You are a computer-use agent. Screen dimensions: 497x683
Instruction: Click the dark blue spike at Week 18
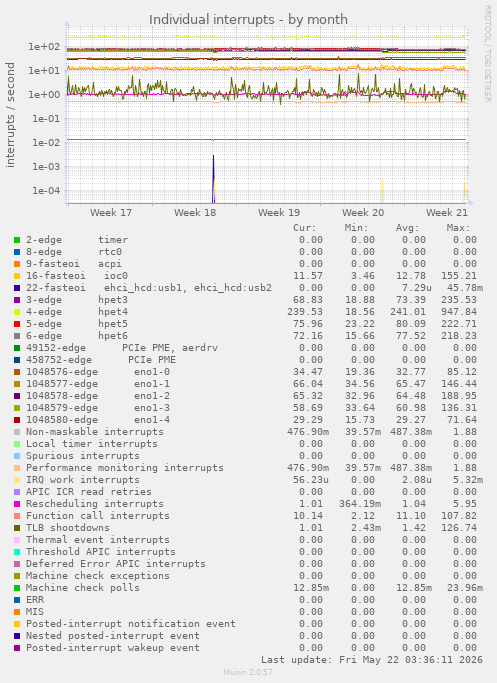[213, 179]
